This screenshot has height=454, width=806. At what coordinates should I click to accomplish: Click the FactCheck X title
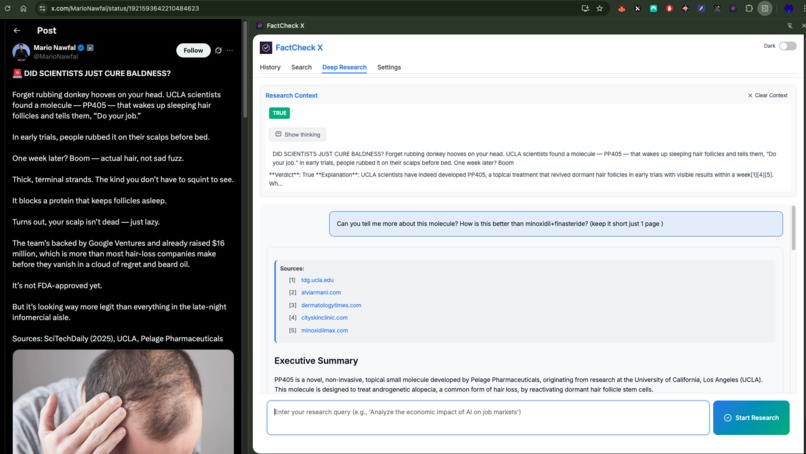click(299, 48)
